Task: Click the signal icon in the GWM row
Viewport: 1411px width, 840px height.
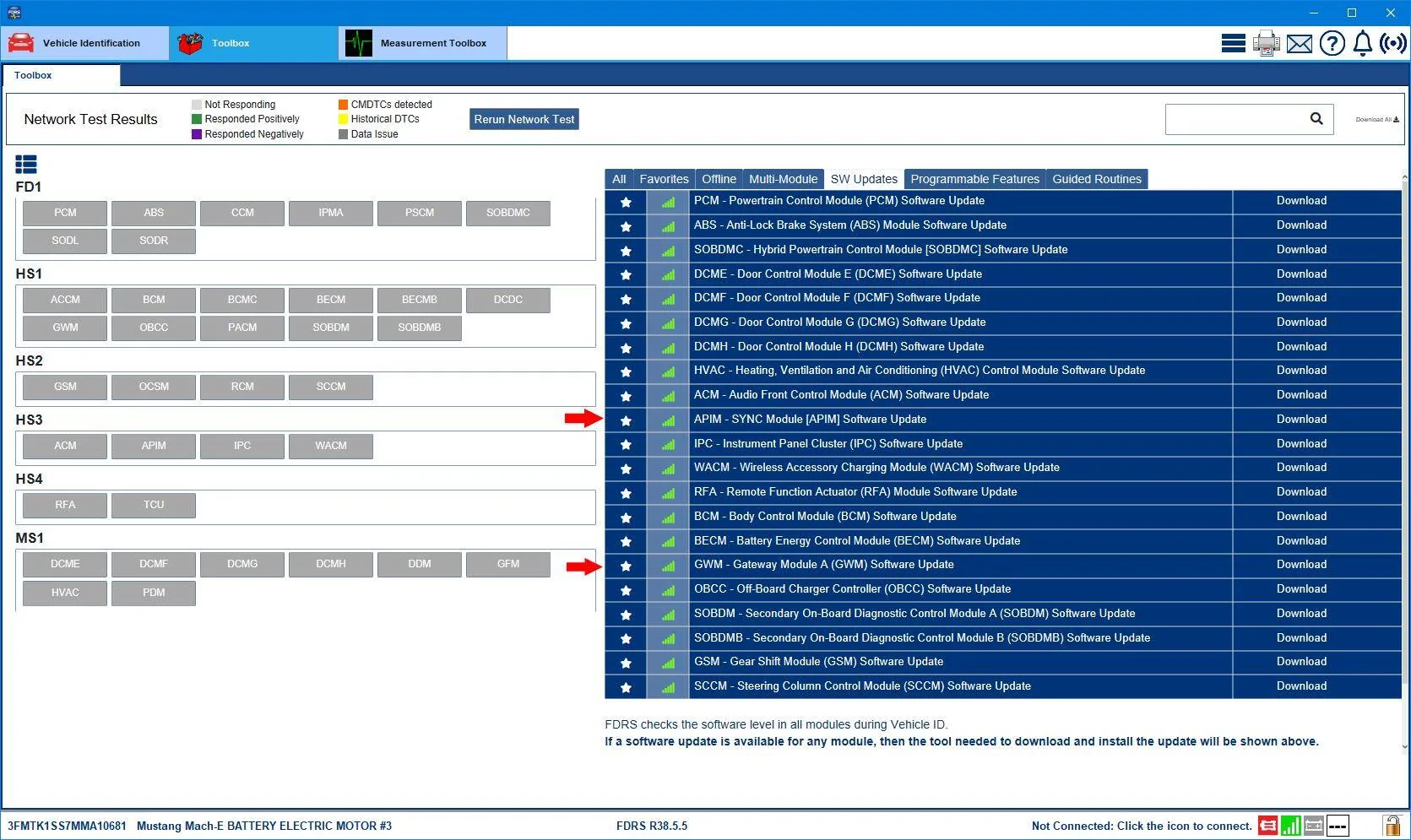Action: tap(668, 566)
